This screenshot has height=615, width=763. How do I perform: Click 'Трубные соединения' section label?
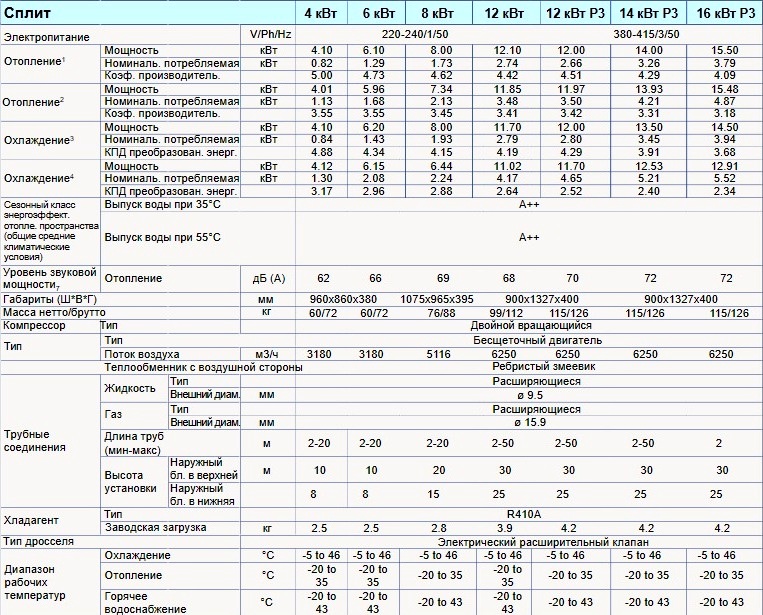[x=35, y=441]
